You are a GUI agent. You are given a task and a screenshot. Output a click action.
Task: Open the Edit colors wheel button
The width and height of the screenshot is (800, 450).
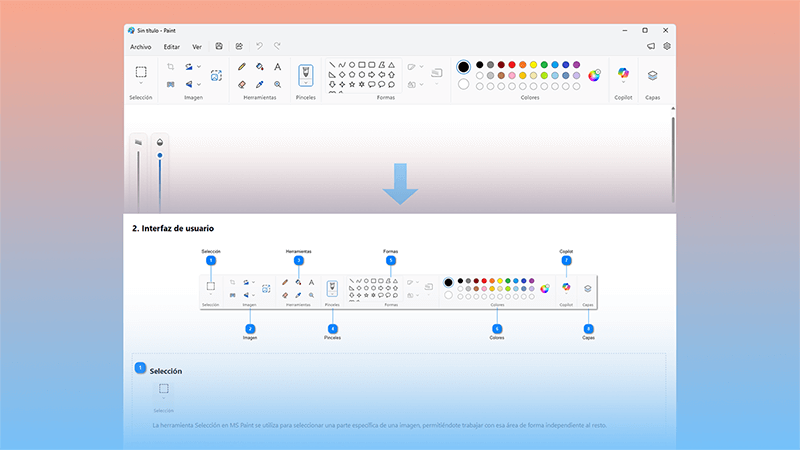click(594, 75)
